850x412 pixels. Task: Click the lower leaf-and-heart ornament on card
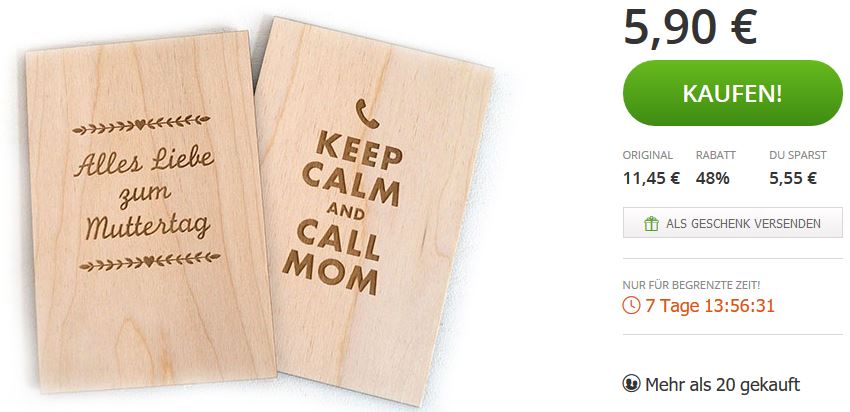pyautogui.click(x=150, y=261)
